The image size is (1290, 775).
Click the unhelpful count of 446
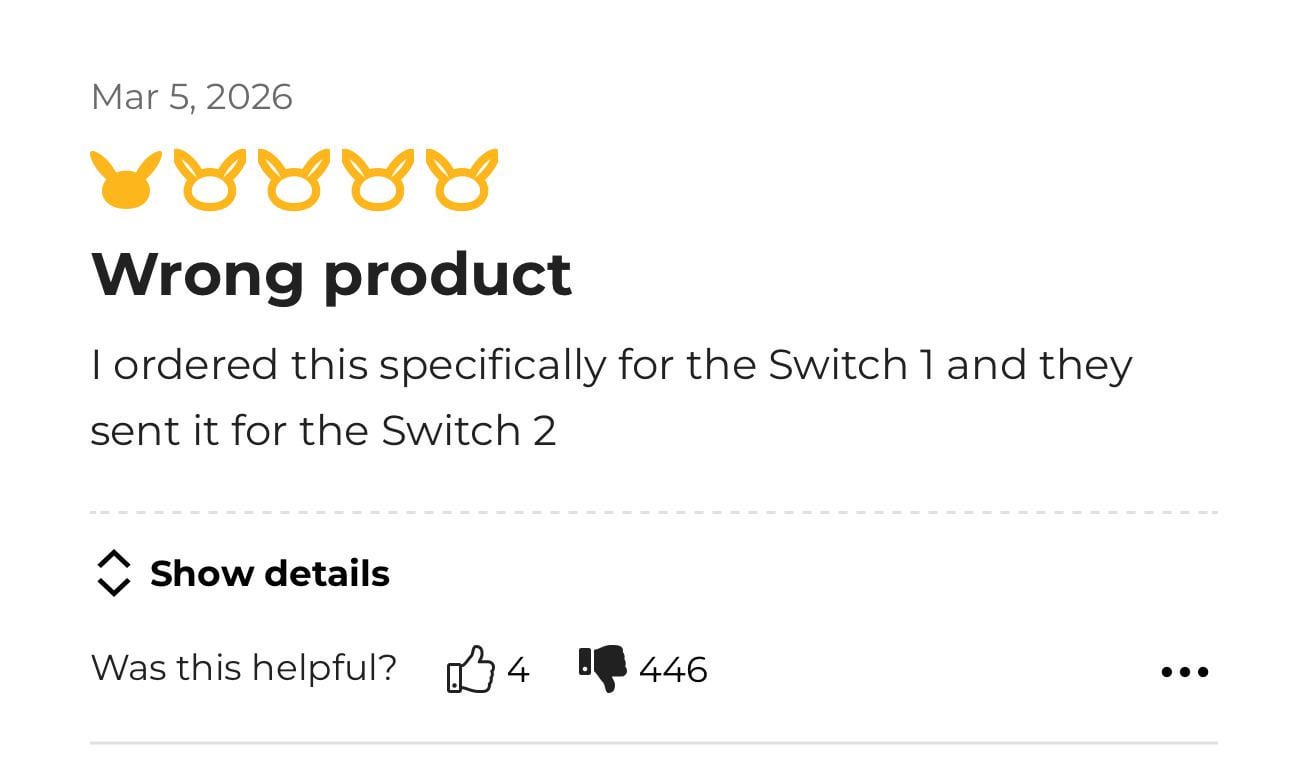pos(673,669)
